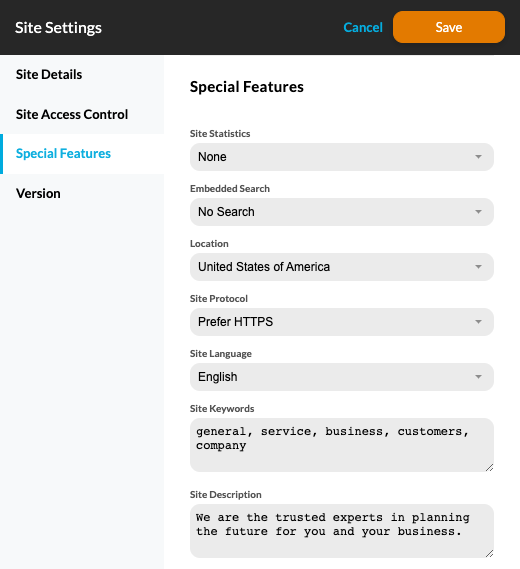
Task: Click the English language dropdown arrow
Action: pyautogui.click(x=478, y=377)
